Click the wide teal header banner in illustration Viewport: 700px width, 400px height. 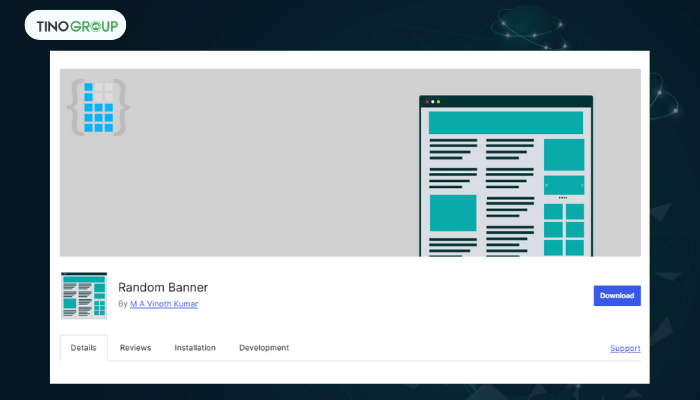505,122
